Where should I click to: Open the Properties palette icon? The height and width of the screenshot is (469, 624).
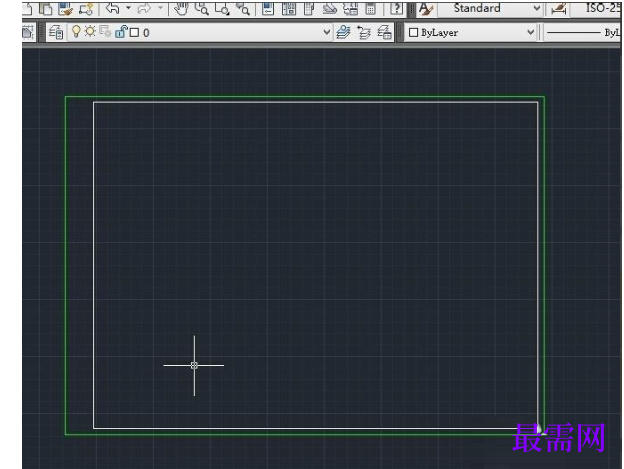coord(268,8)
